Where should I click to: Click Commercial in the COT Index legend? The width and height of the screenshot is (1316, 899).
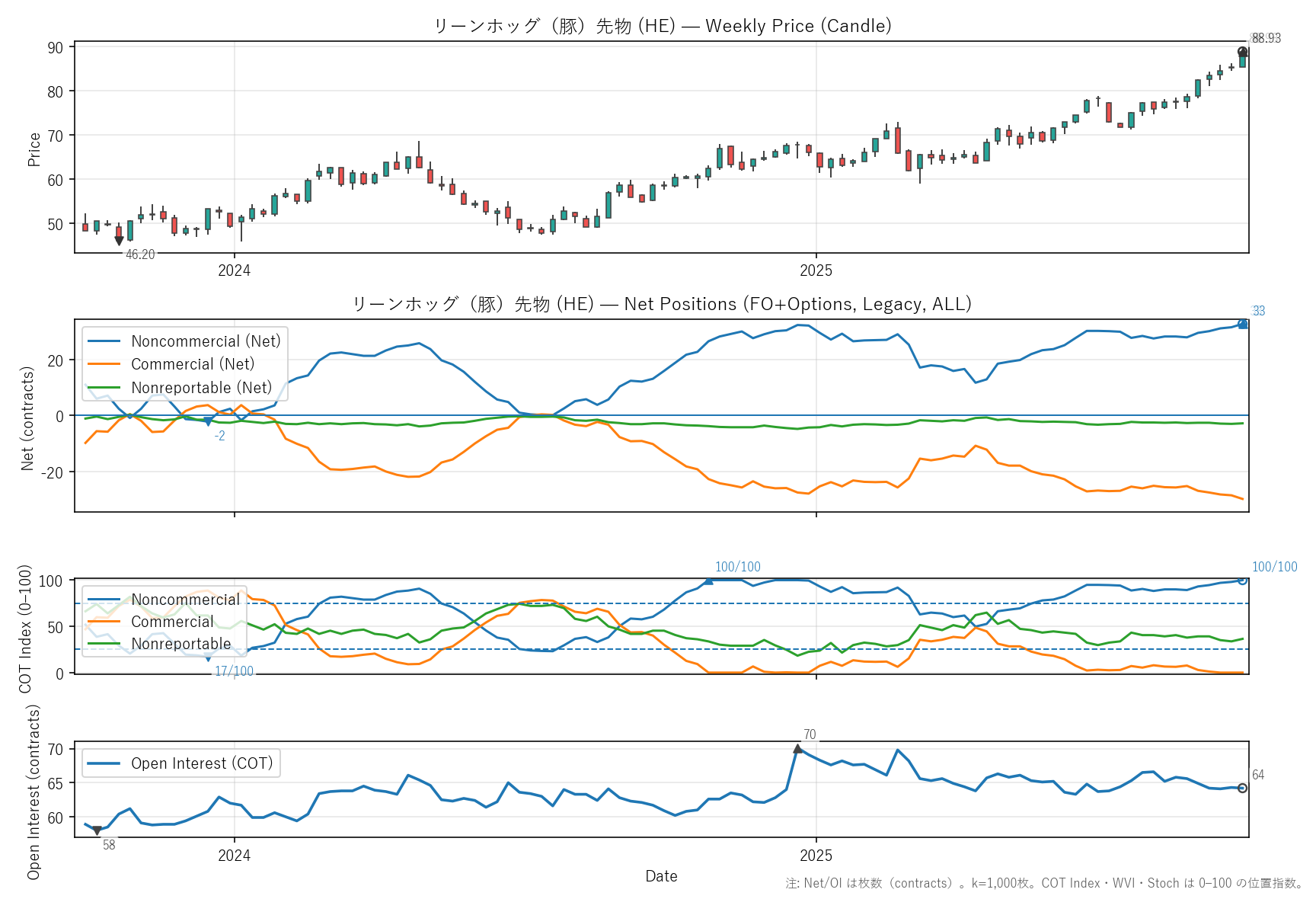[172, 622]
